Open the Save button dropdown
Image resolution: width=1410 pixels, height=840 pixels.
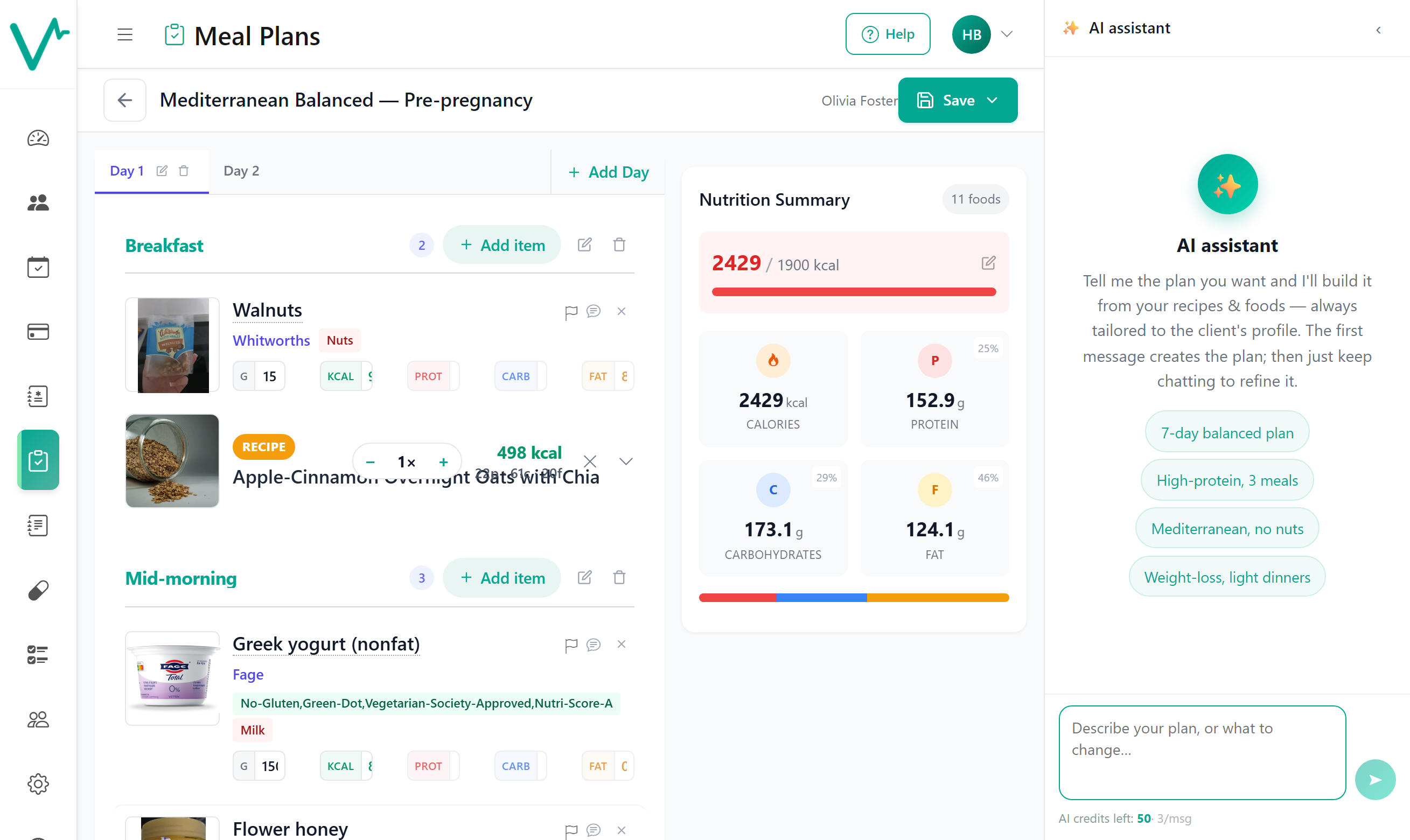(992, 101)
